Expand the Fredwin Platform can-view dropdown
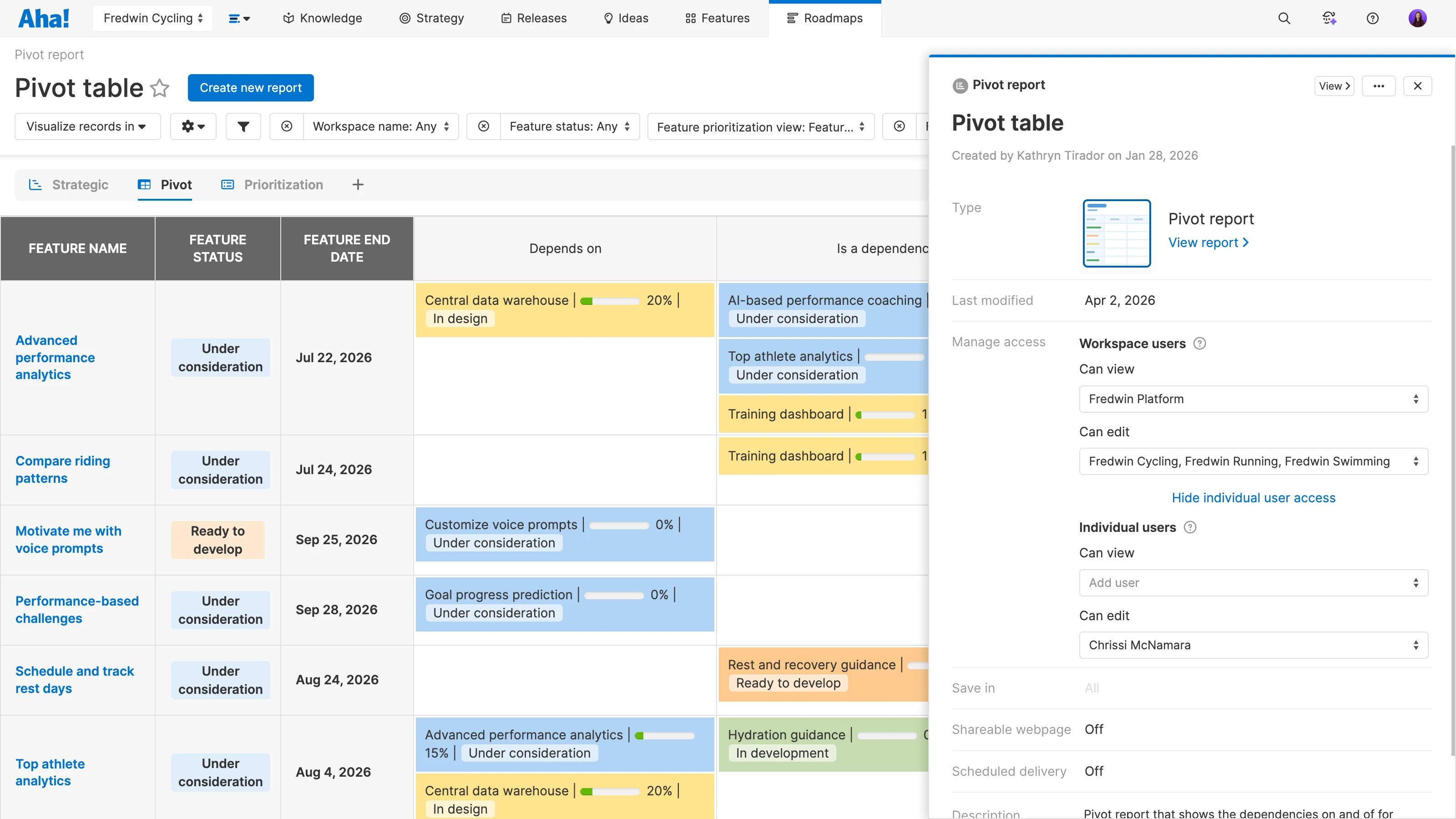This screenshot has width=1456, height=819. [x=1253, y=399]
